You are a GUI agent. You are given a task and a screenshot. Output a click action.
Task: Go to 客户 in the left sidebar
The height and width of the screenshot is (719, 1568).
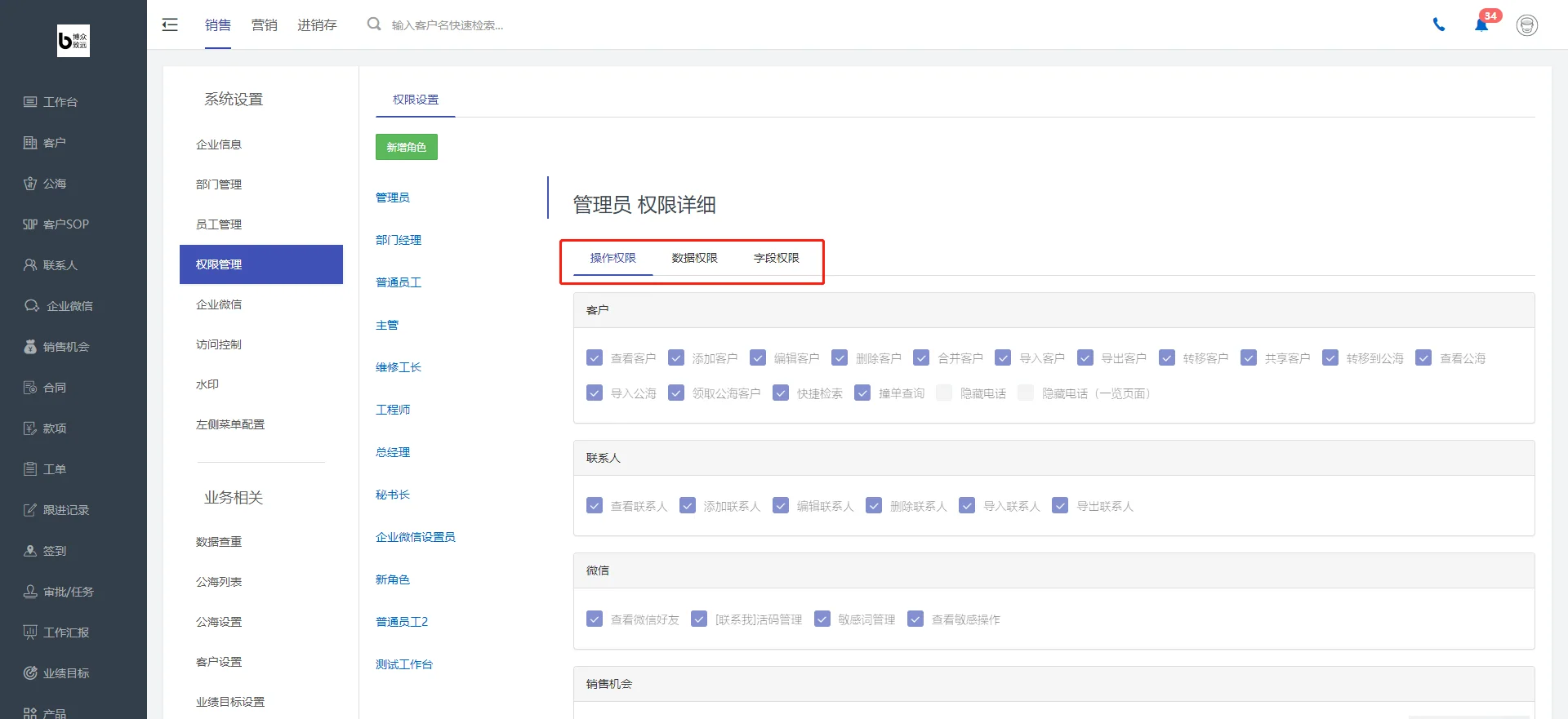(45, 143)
